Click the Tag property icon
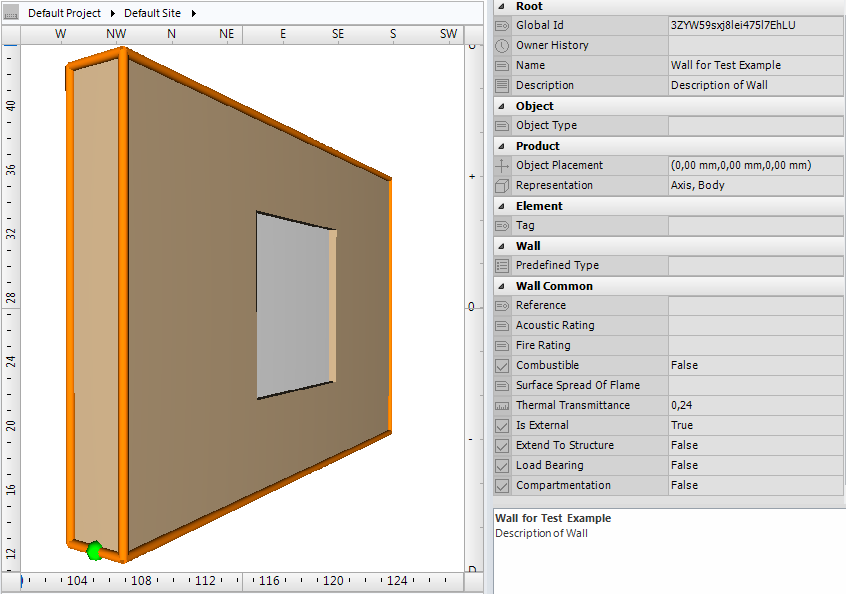Viewport: 846px width, 594px height. click(502, 226)
